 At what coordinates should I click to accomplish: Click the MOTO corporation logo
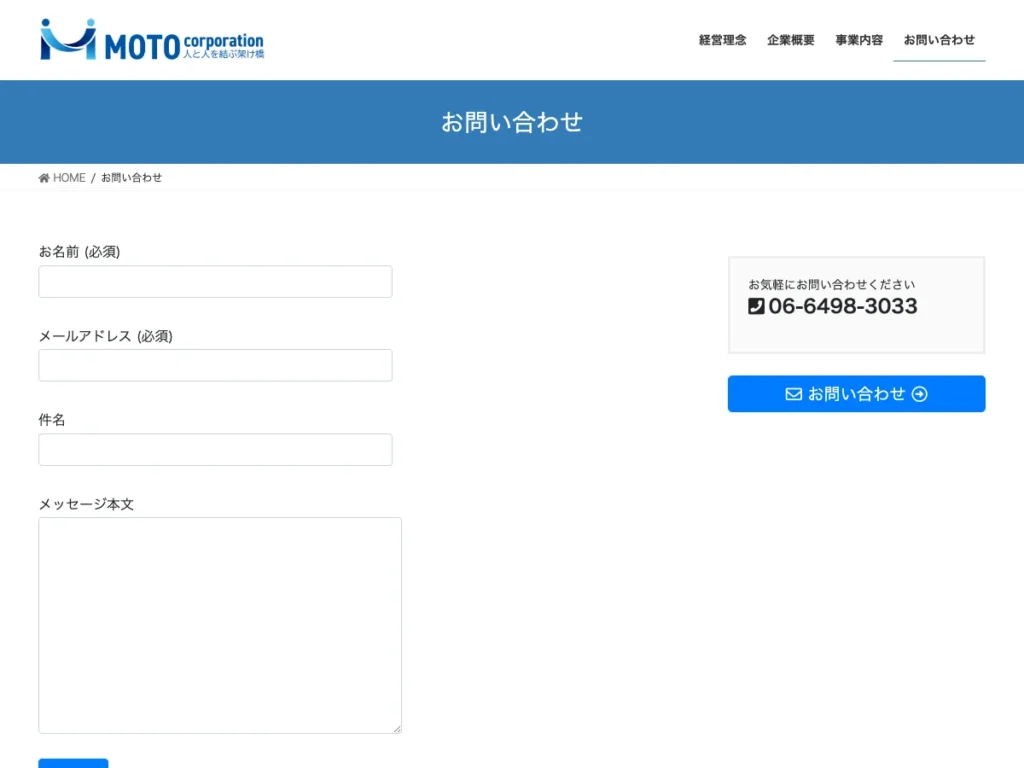click(x=152, y=40)
